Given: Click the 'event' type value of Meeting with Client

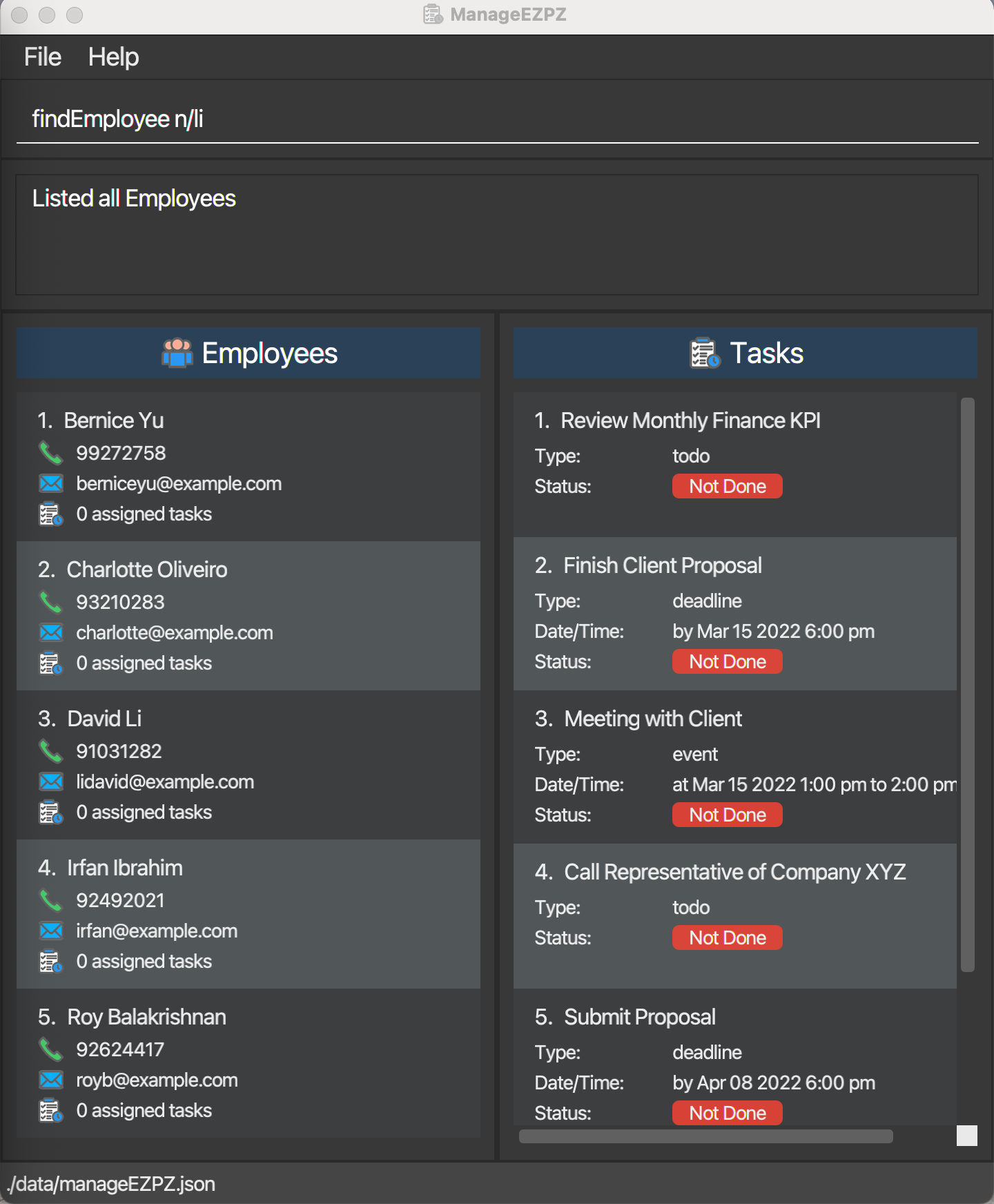Looking at the screenshot, I should point(695,754).
